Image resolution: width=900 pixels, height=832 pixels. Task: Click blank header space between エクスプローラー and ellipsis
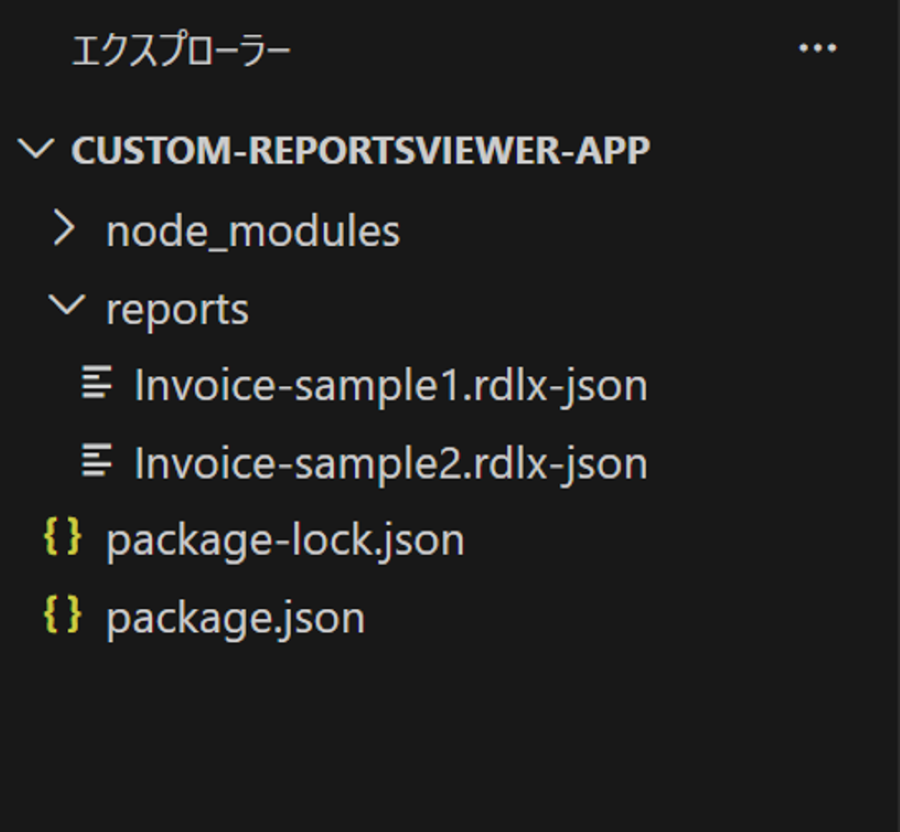540,50
